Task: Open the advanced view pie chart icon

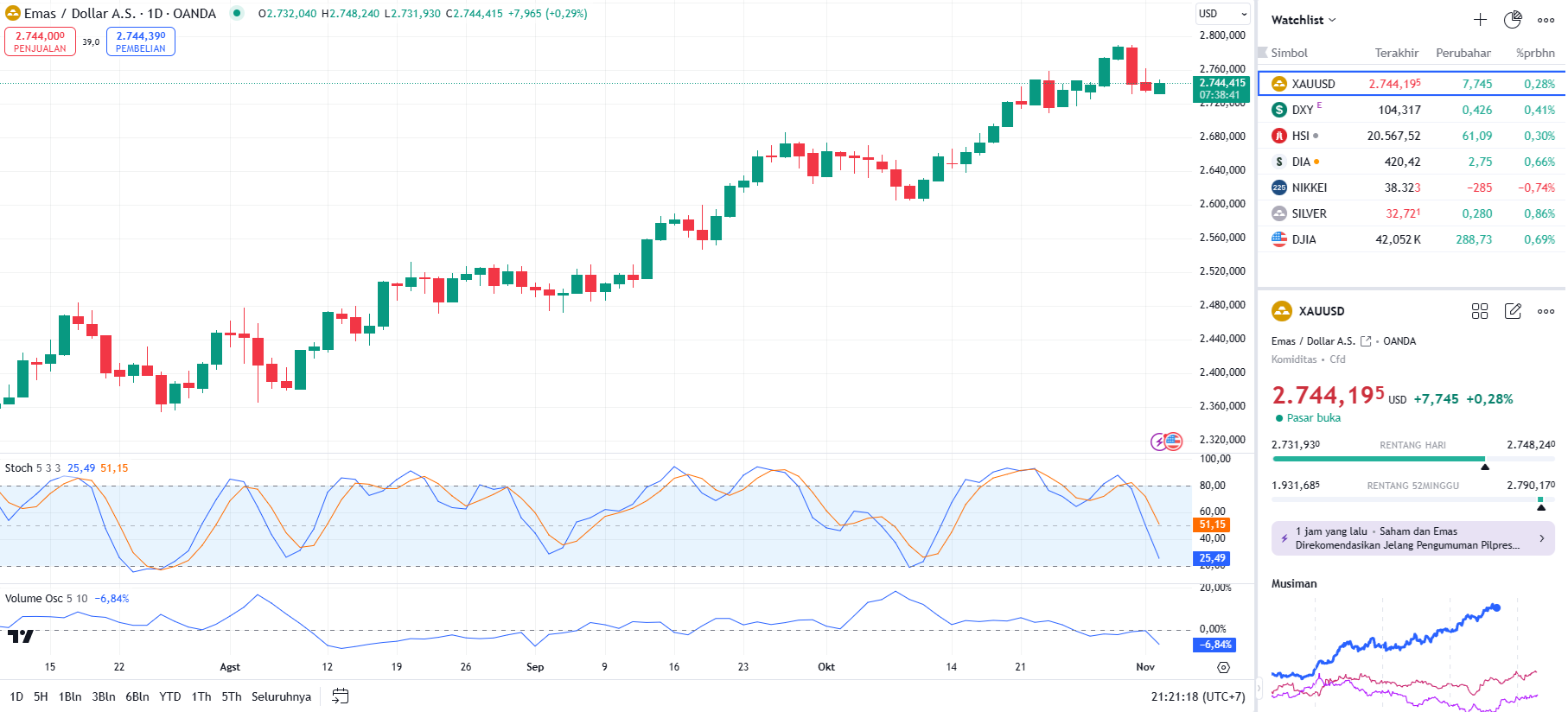Action: click(x=1513, y=20)
